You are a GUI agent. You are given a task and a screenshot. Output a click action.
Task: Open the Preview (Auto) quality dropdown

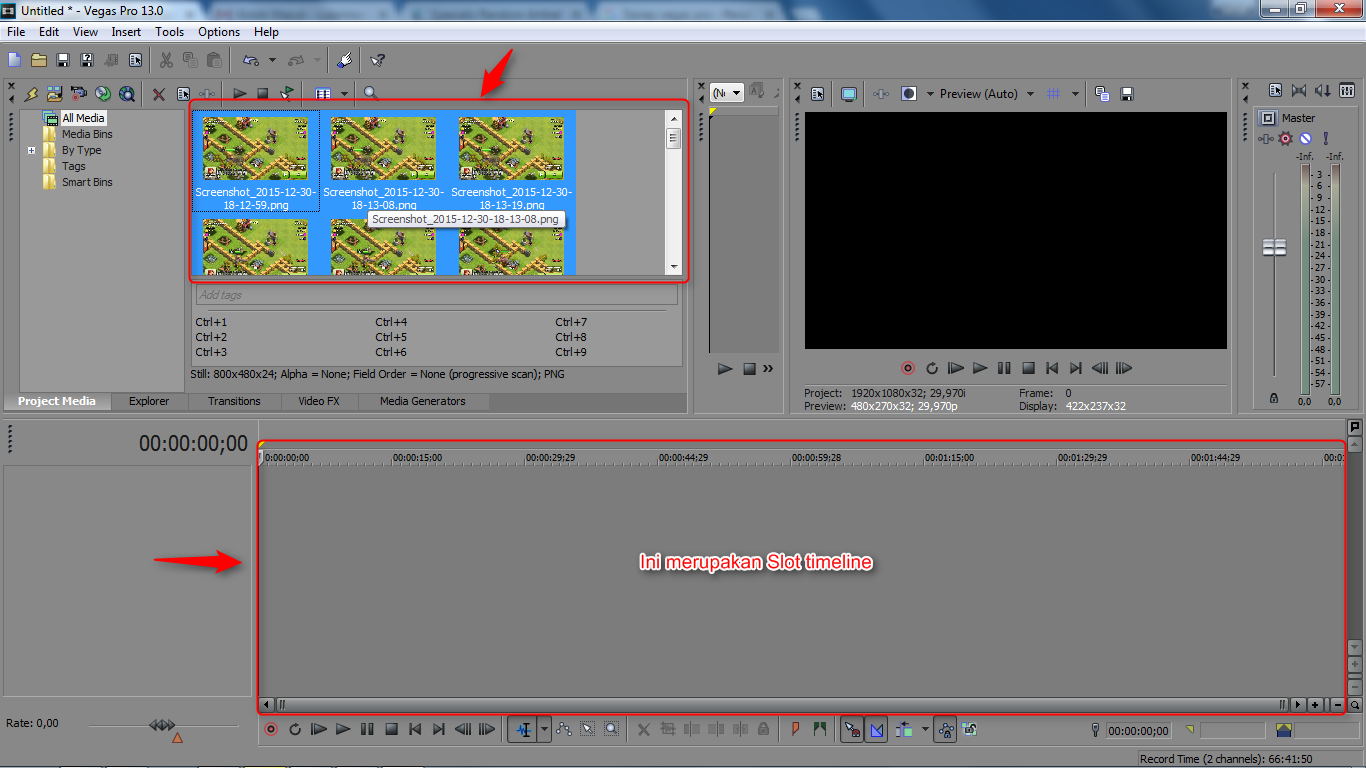pyautogui.click(x=1031, y=94)
